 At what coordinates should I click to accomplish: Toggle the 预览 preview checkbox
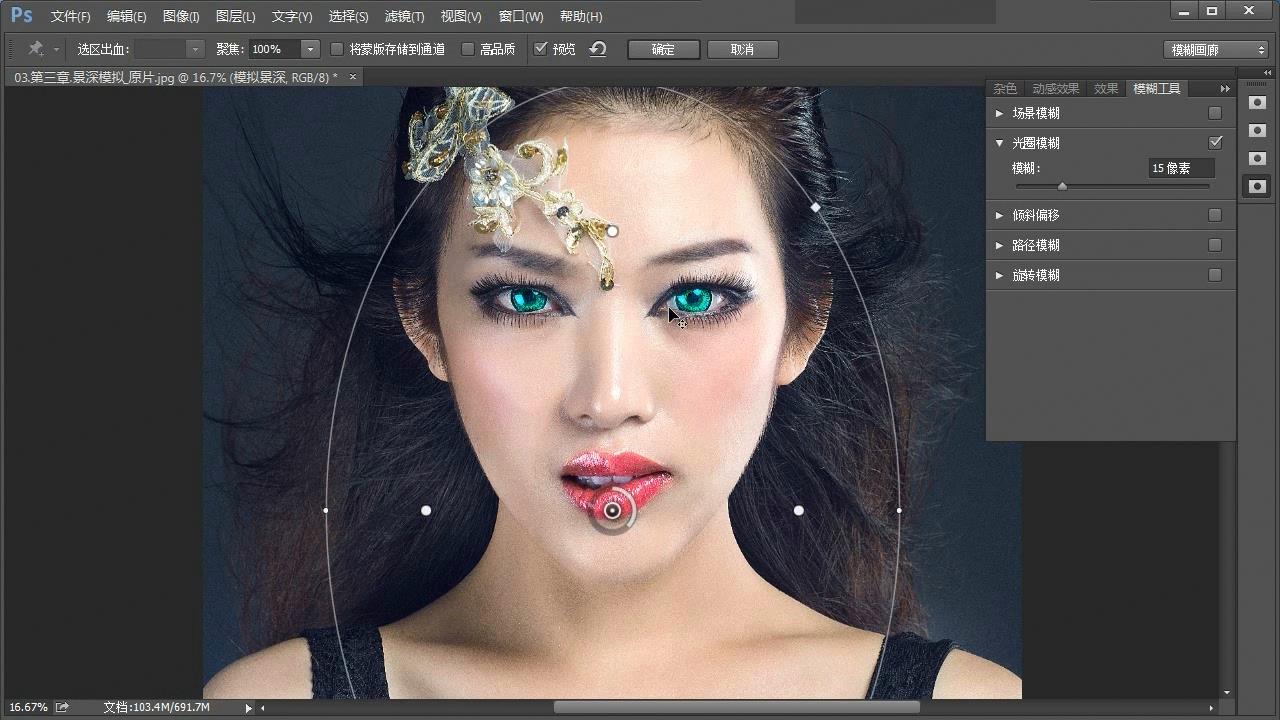pos(541,49)
